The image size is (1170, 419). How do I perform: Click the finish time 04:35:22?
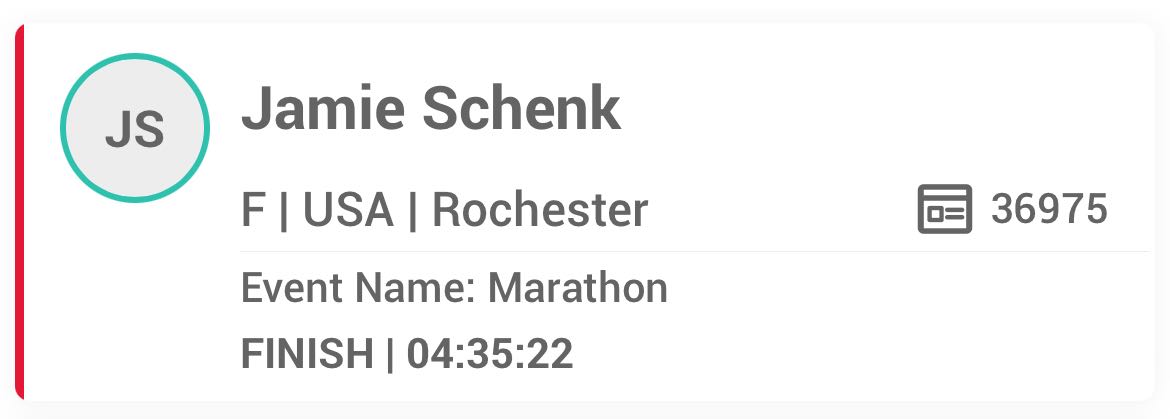490,353
